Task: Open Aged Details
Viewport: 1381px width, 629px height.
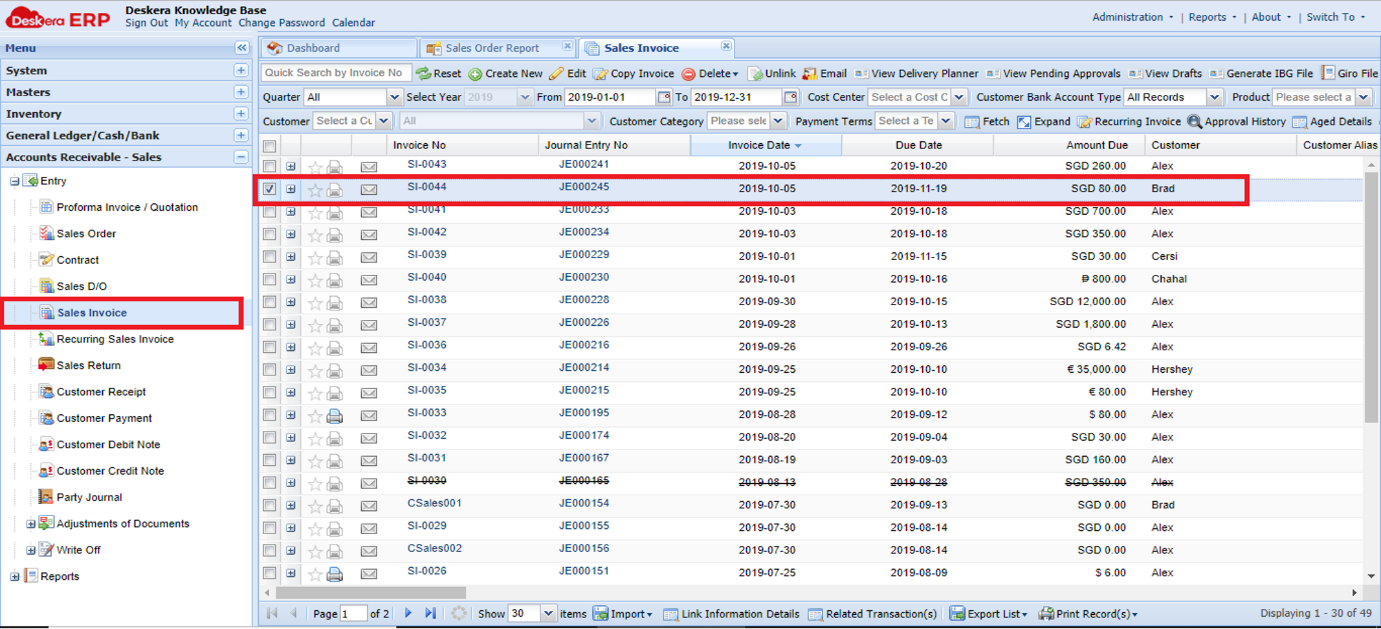Action: pos(1332,122)
